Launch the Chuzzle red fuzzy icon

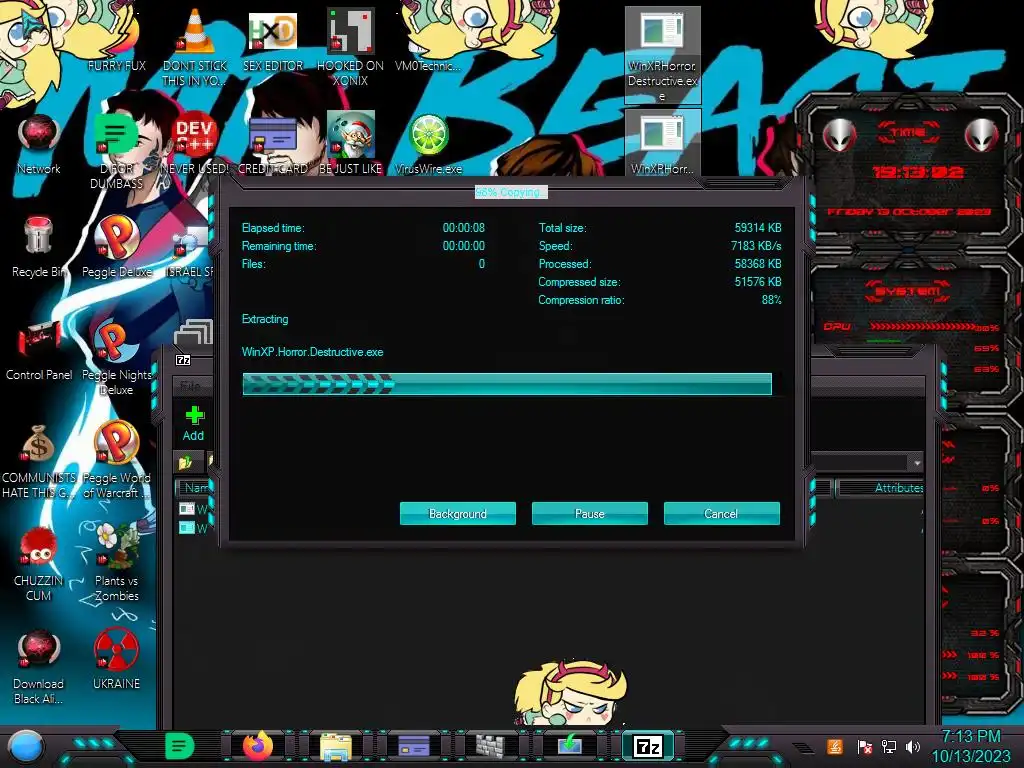[x=39, y=564]
